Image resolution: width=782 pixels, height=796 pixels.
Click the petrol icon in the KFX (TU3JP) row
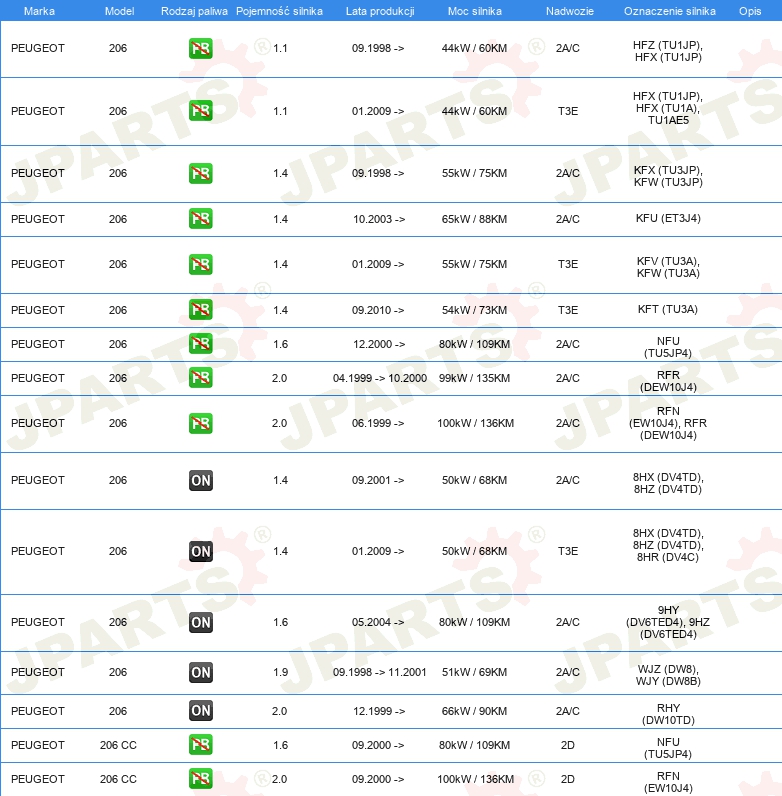[201, 173]
